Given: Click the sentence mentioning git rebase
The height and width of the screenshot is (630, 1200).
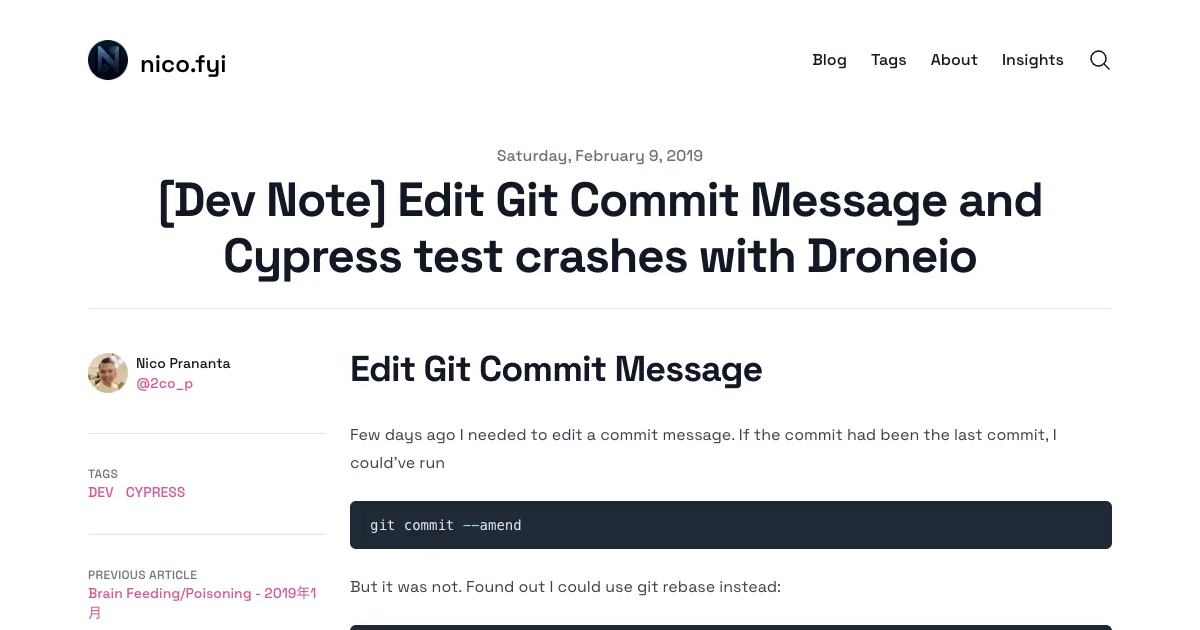Looking at the screenshot, I should [565, 587].
